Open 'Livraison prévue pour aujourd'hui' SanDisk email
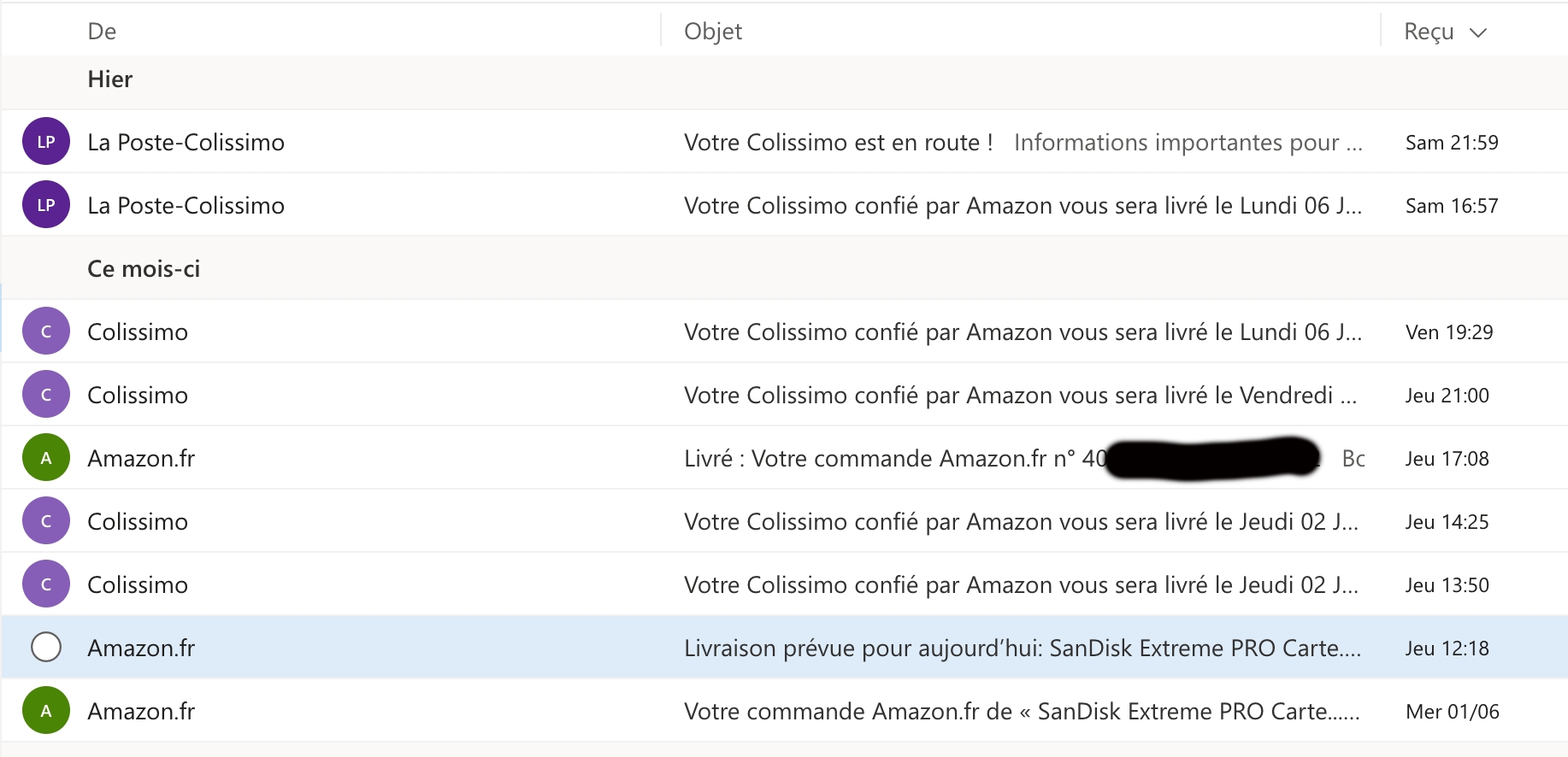Image resolution: width=1568 pixels, height=757 pixels. pyautogui.click(x=1022, y=648)
